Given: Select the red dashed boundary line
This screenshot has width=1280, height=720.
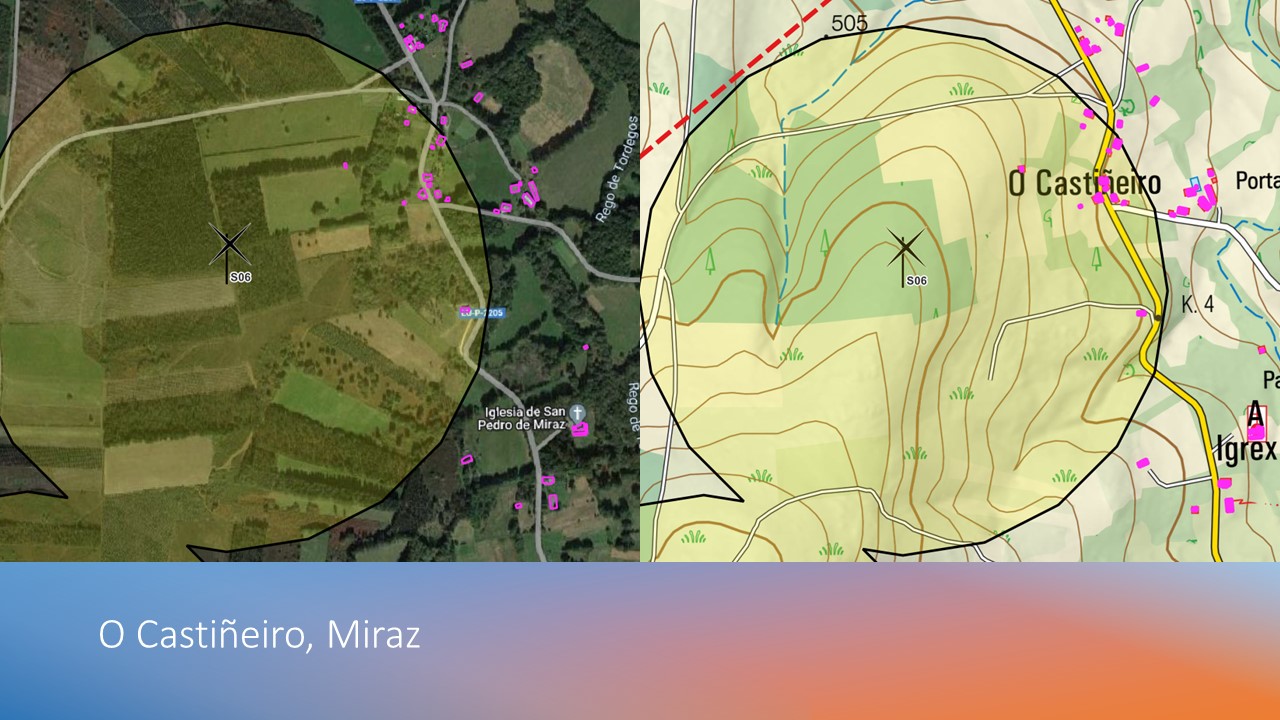Looking at the screenshot, I should point(735,79).
